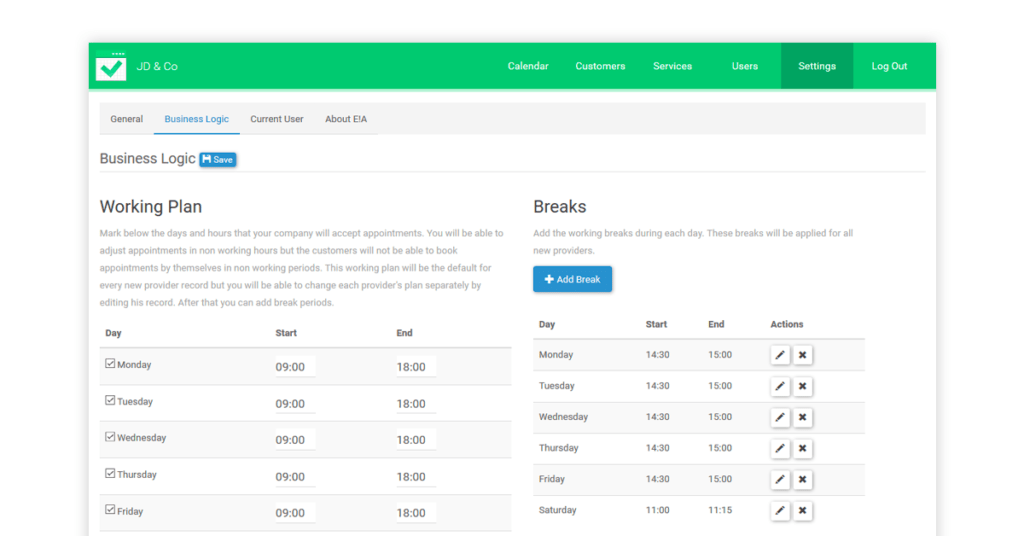This screenshot has width=1024, height=536.
Task: Delete the Tuesday break entry
Action: (803, 386)
